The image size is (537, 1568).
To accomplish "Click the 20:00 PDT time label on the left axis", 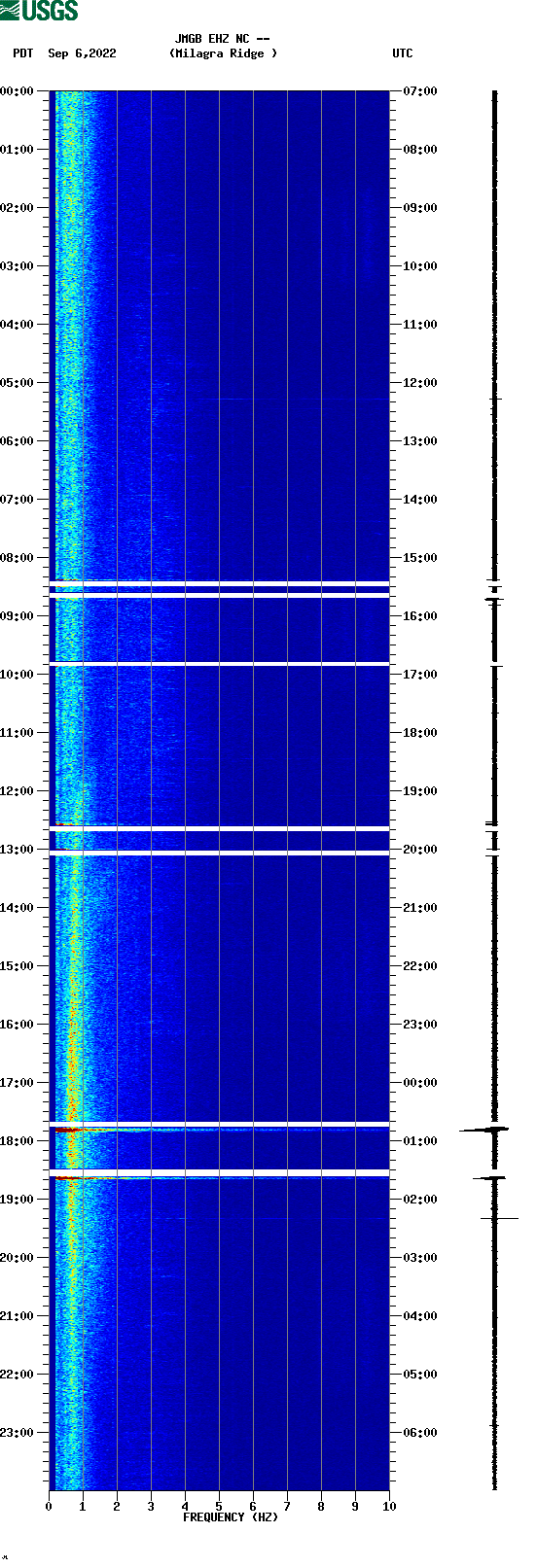I will tap(18, 1258).
